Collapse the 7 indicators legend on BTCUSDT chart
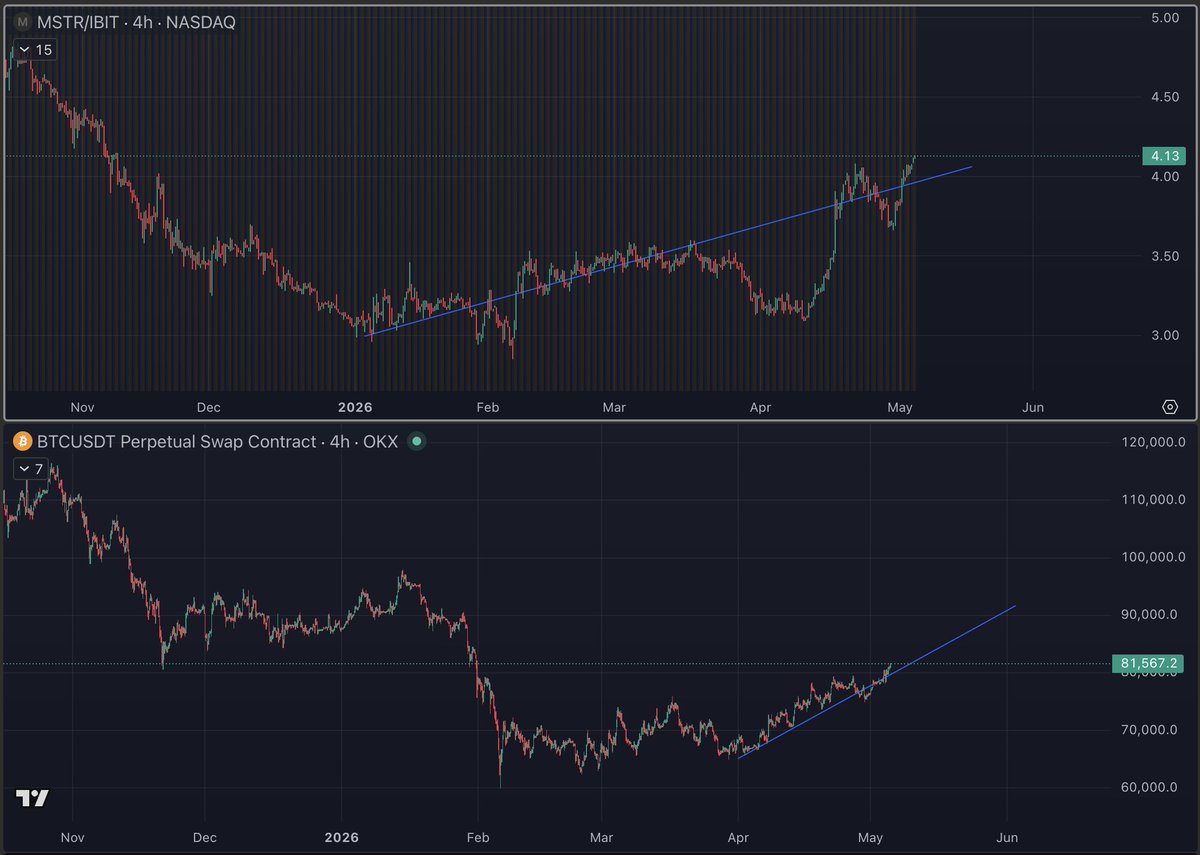The image size is (1200, 855). point(32,469)
